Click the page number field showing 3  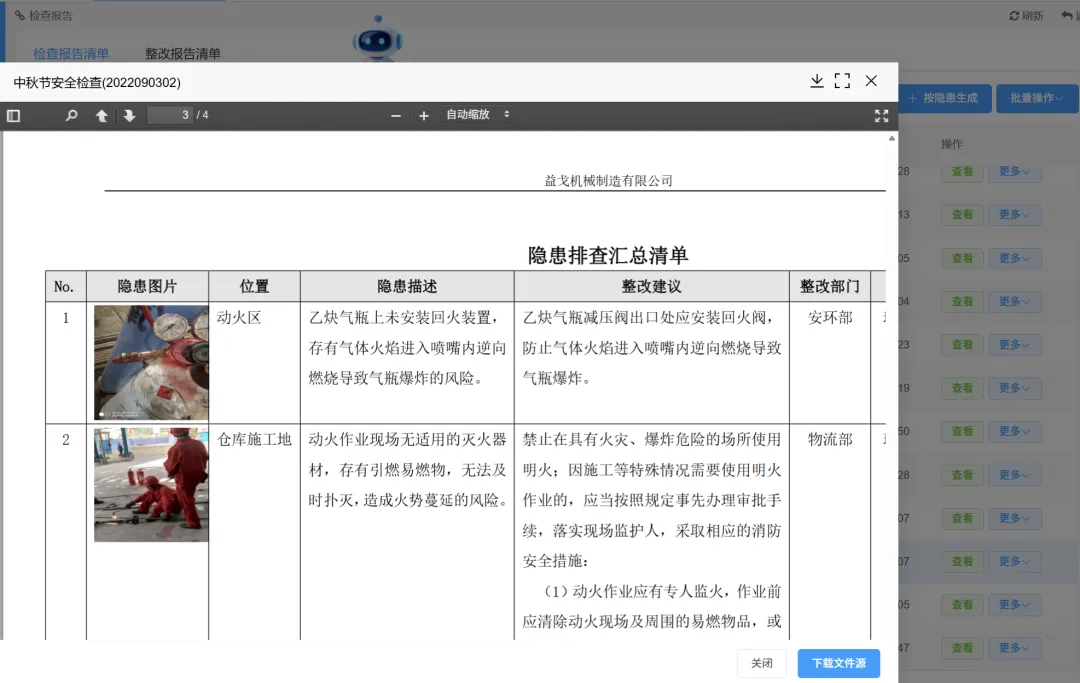170,115
